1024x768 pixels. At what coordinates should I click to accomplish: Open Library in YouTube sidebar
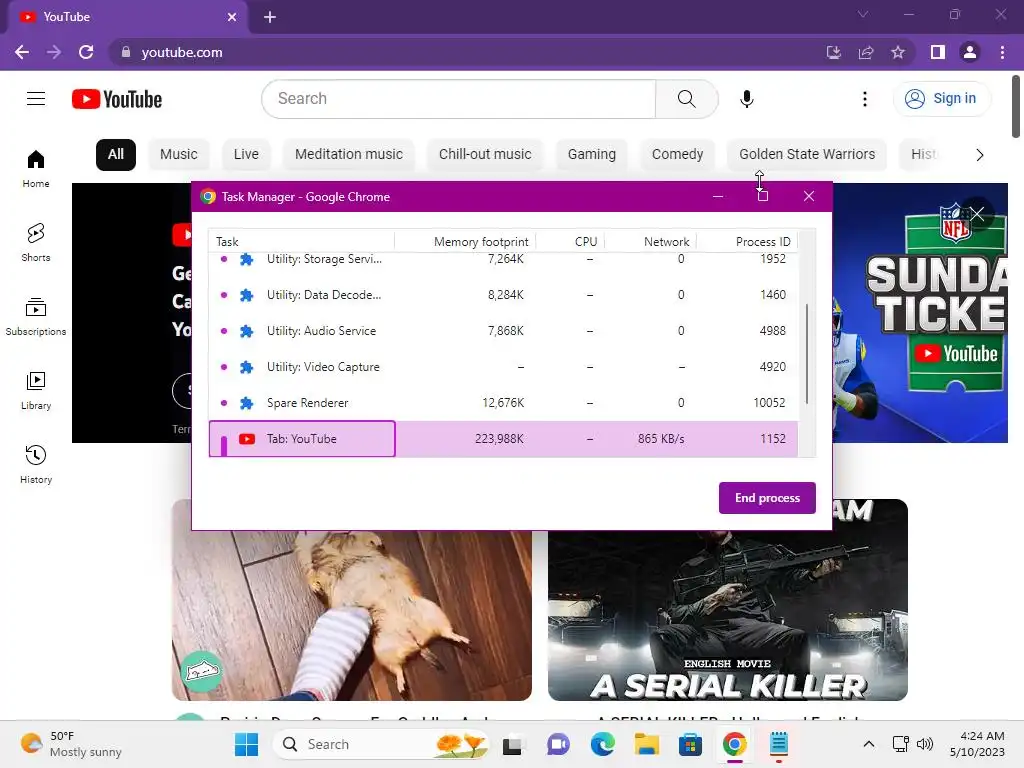(36, 391)
